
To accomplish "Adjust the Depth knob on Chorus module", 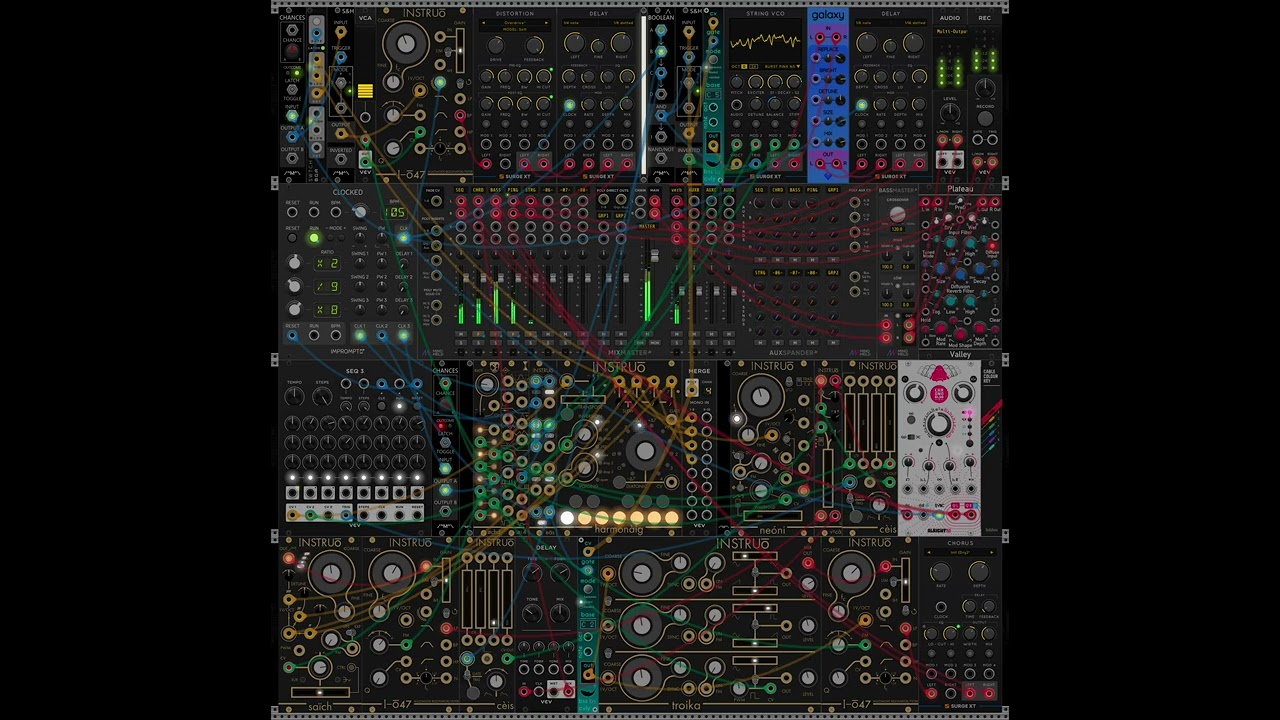I will tap(979, 573).
